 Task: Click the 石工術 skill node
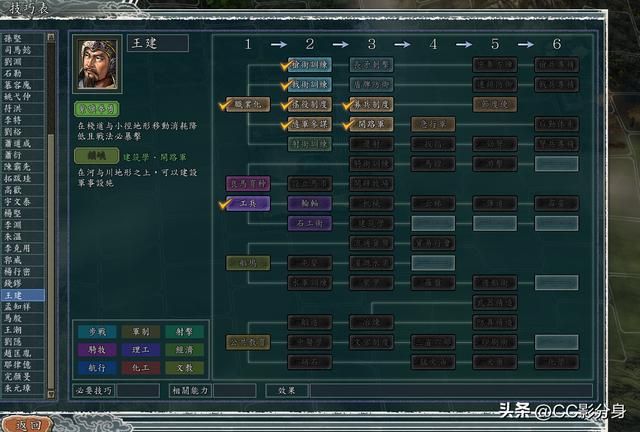pos(309,223)
